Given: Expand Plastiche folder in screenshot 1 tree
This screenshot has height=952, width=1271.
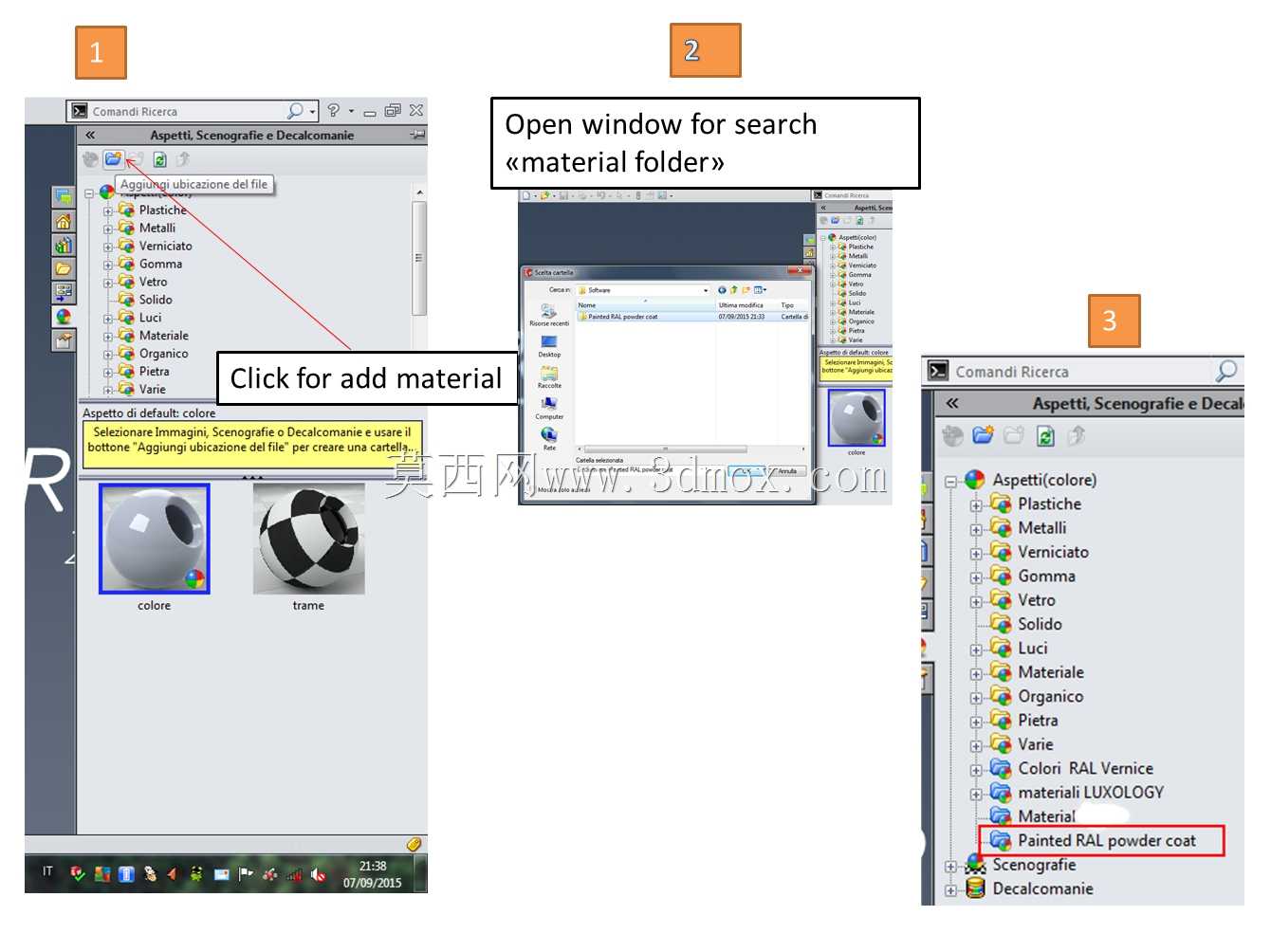Looking at the screenshot, I should coord(108,211).
